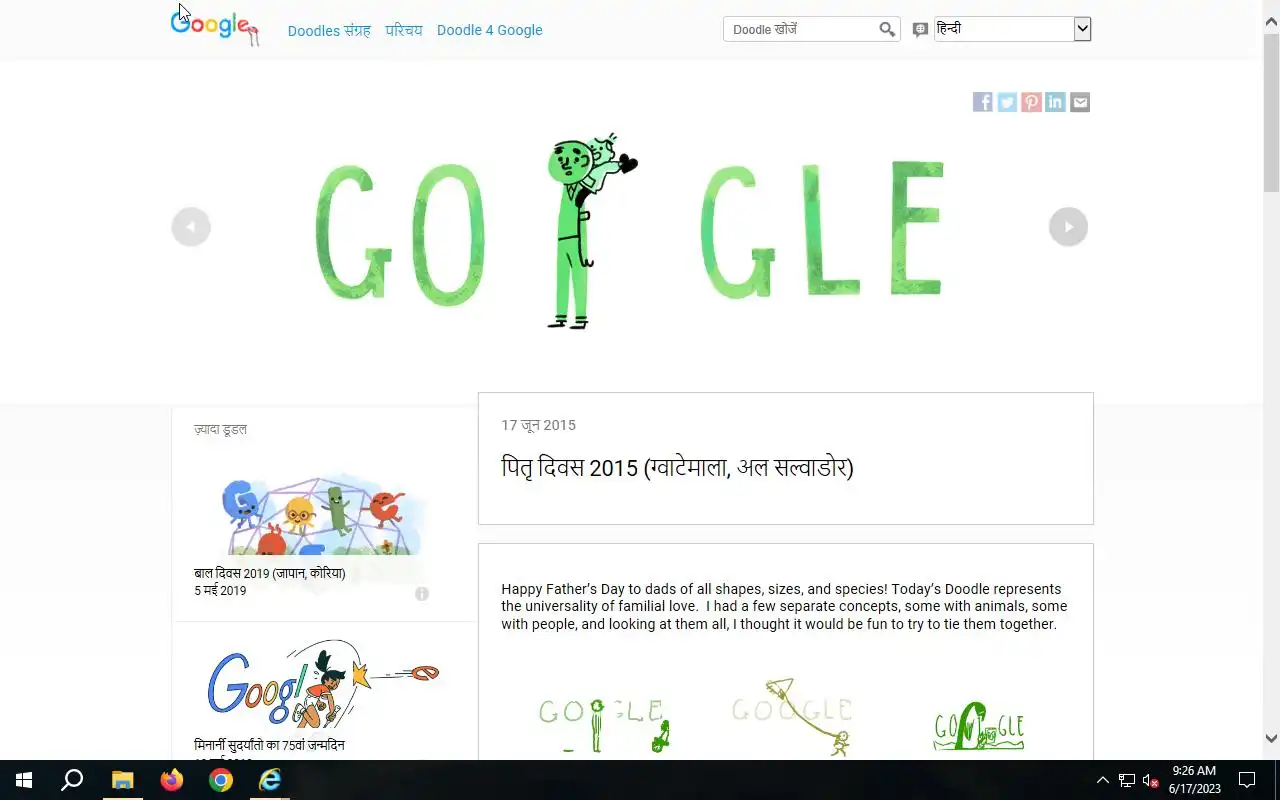
Task: Share doodle on Facebook
Action: point(983,102)
